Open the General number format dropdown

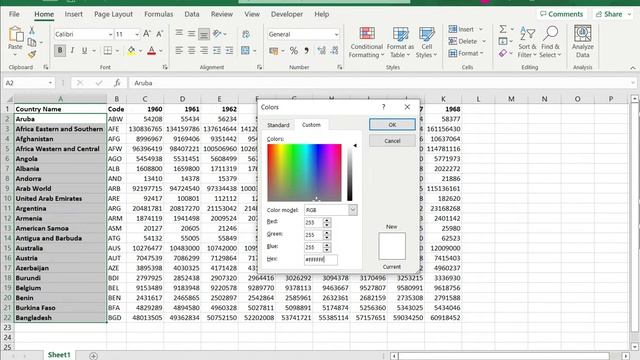(x=336, y=34)
